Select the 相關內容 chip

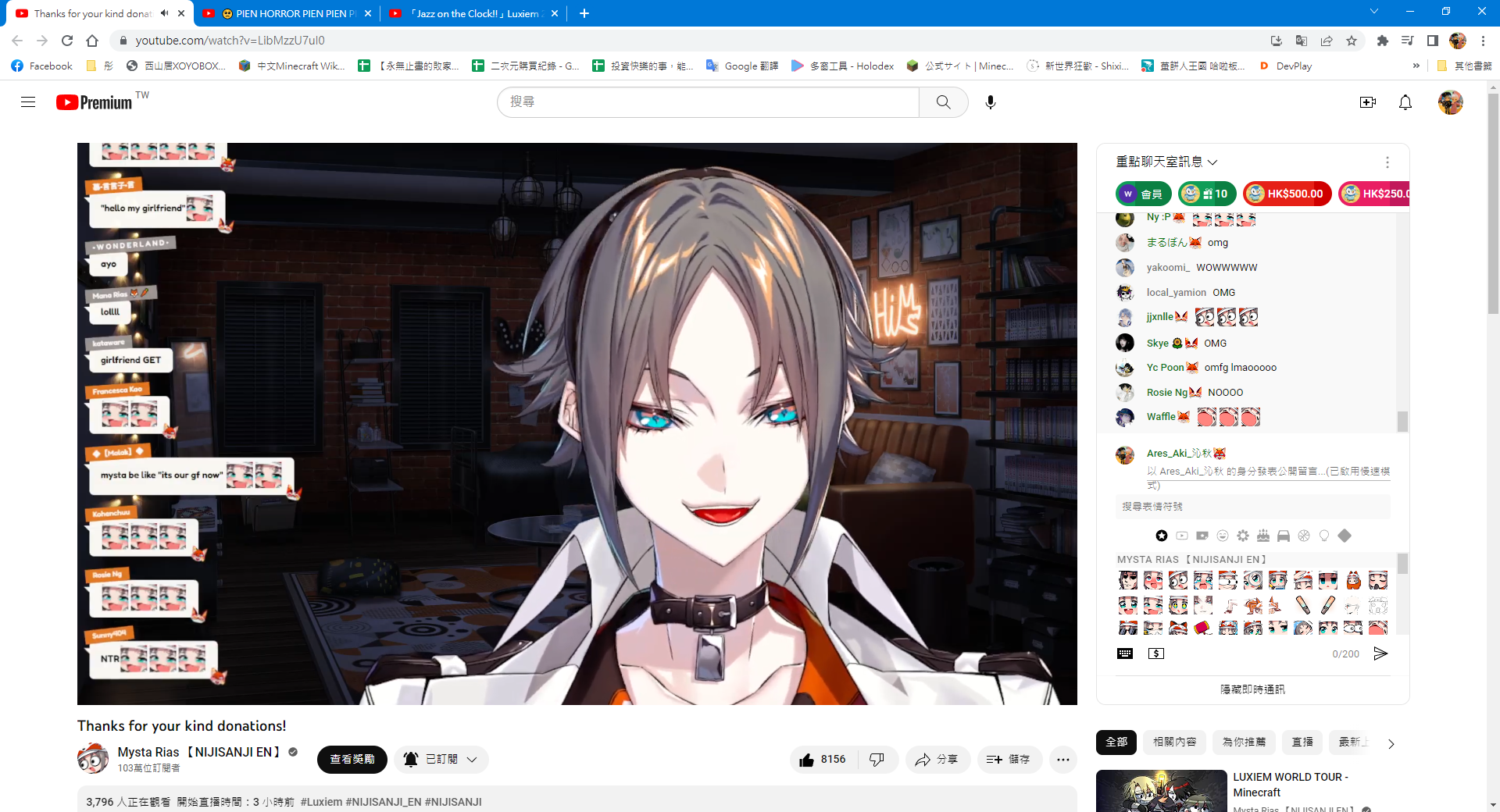[1174, 742]
